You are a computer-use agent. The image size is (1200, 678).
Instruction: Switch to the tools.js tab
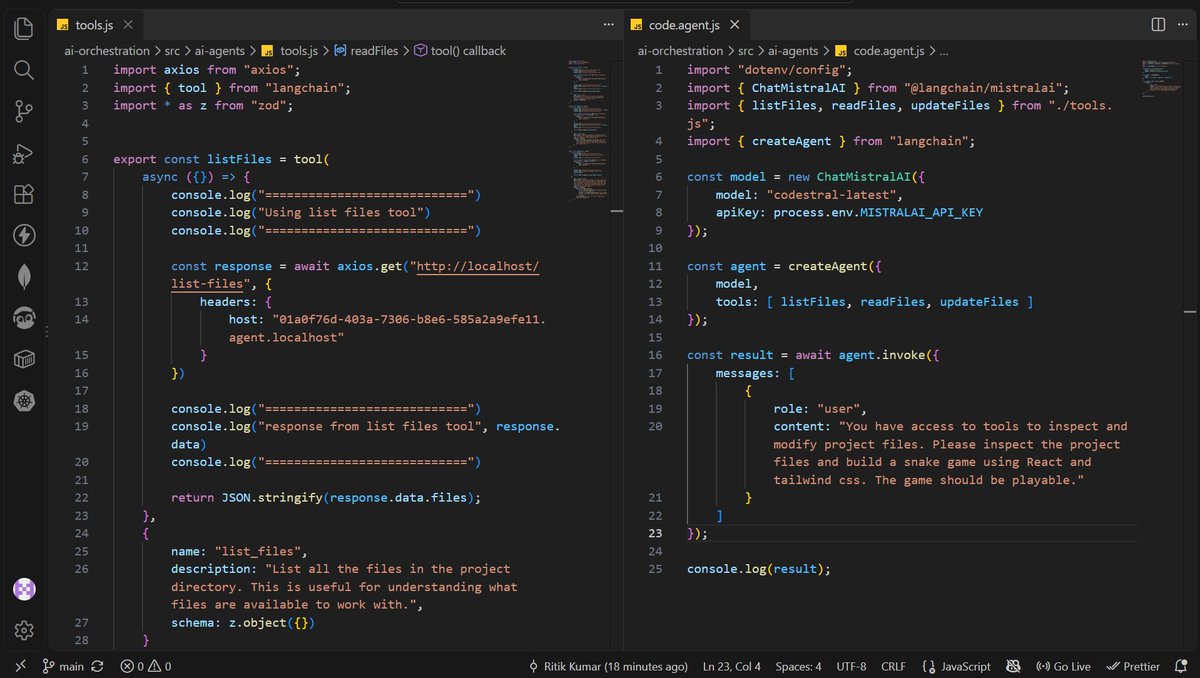pos(95,24)
